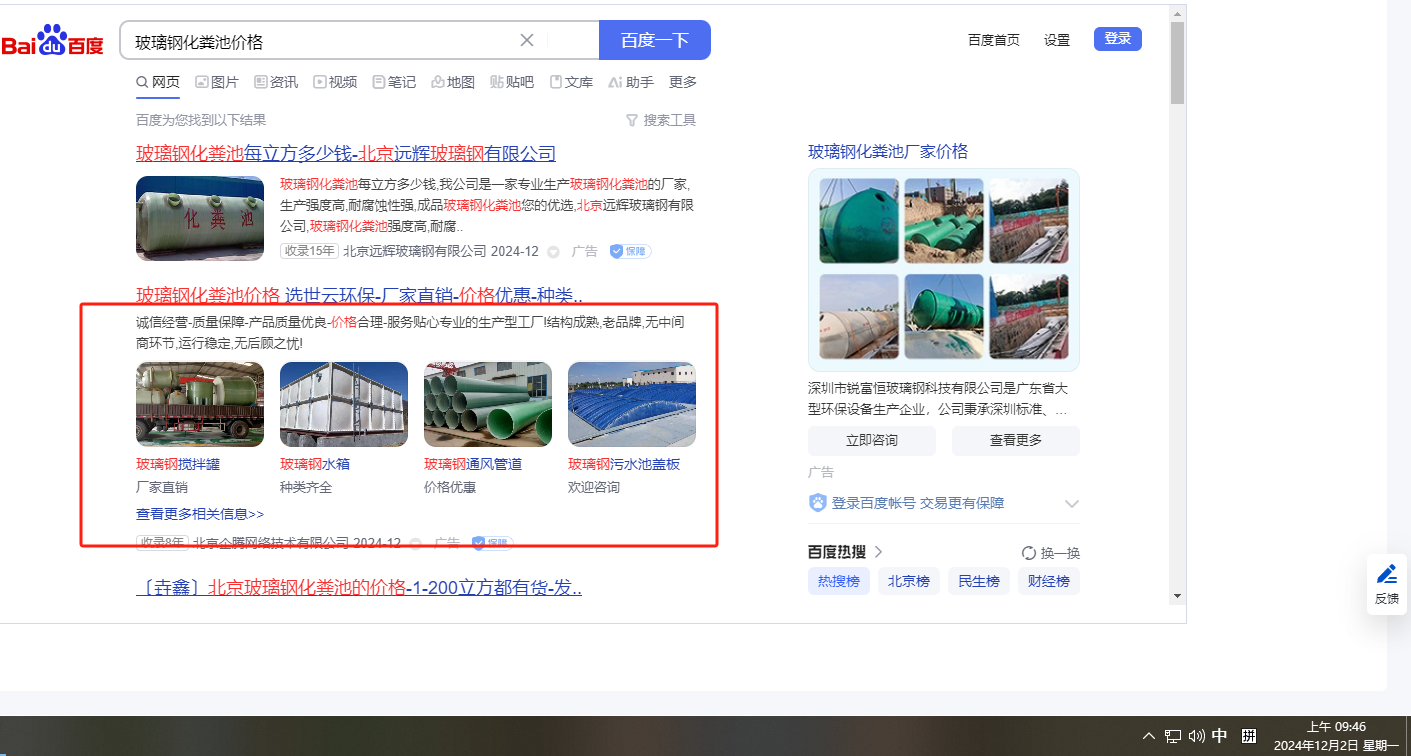Expand the 更多 tab menu
The height and width of the screenshot is (756, 1411).
pyautogui.click(x=683, y=82)
